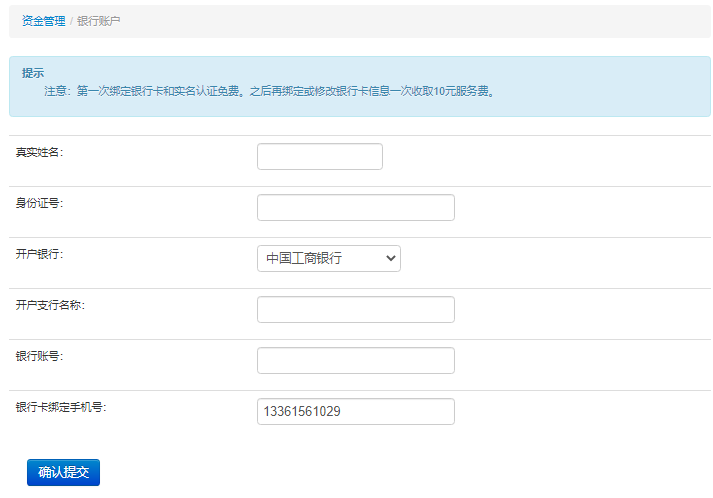Click the 资金管理 breadcrumb link
The image size is (713, 498).
43,21
